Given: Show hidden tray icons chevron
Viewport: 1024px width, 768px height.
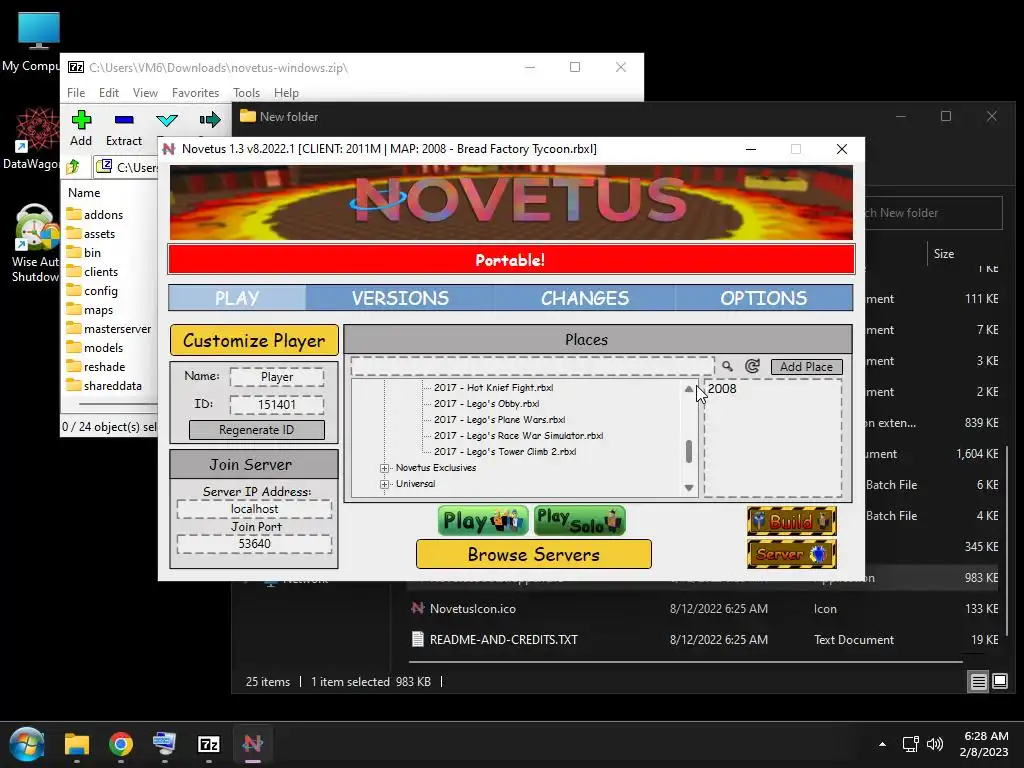Looking at the screenshot, I should click(882, 744).
